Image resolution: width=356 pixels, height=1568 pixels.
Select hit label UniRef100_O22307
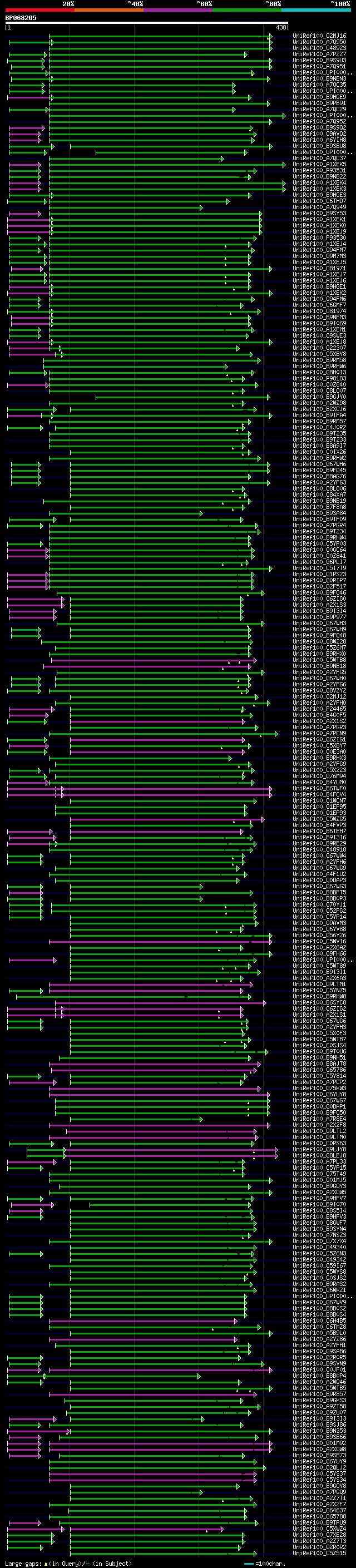(319, 348)
